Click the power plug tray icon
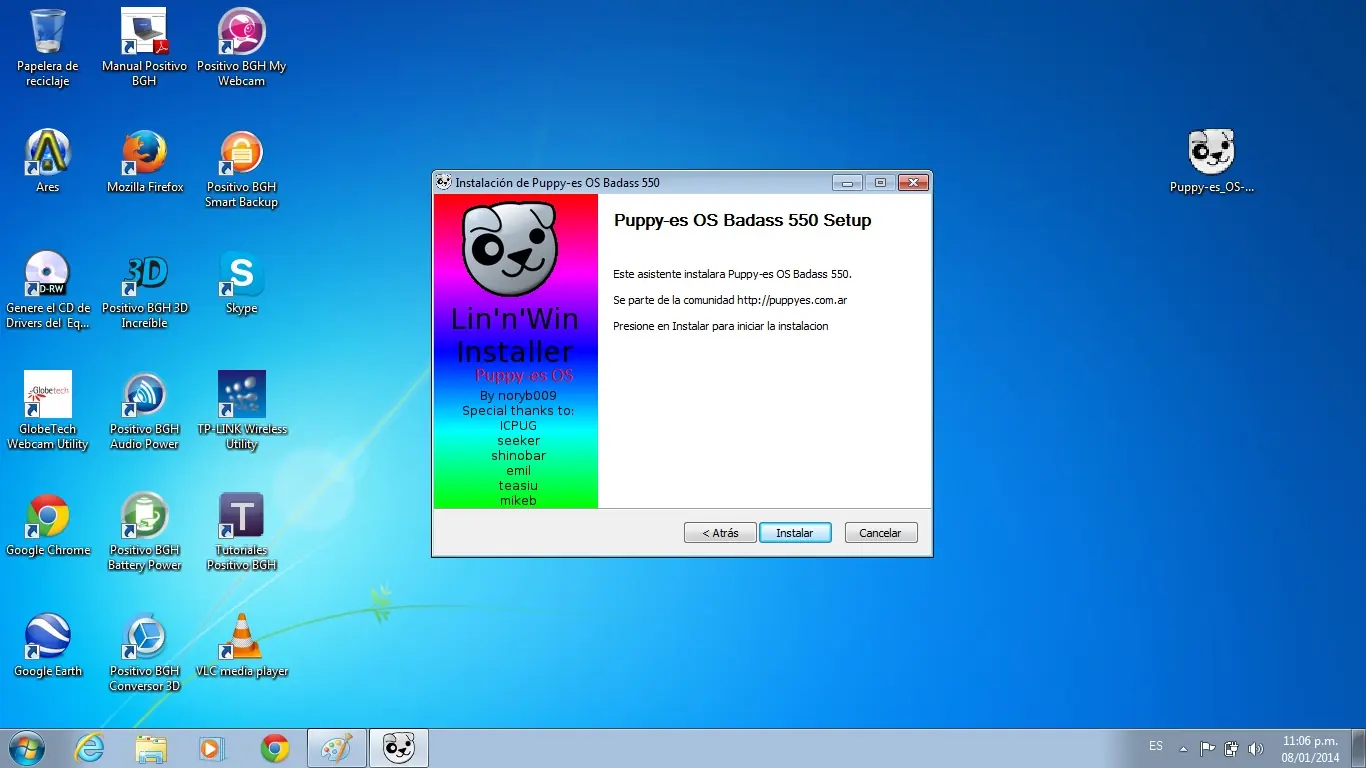This screenshot has height=768, width=1366. (x=1231, y=748)
